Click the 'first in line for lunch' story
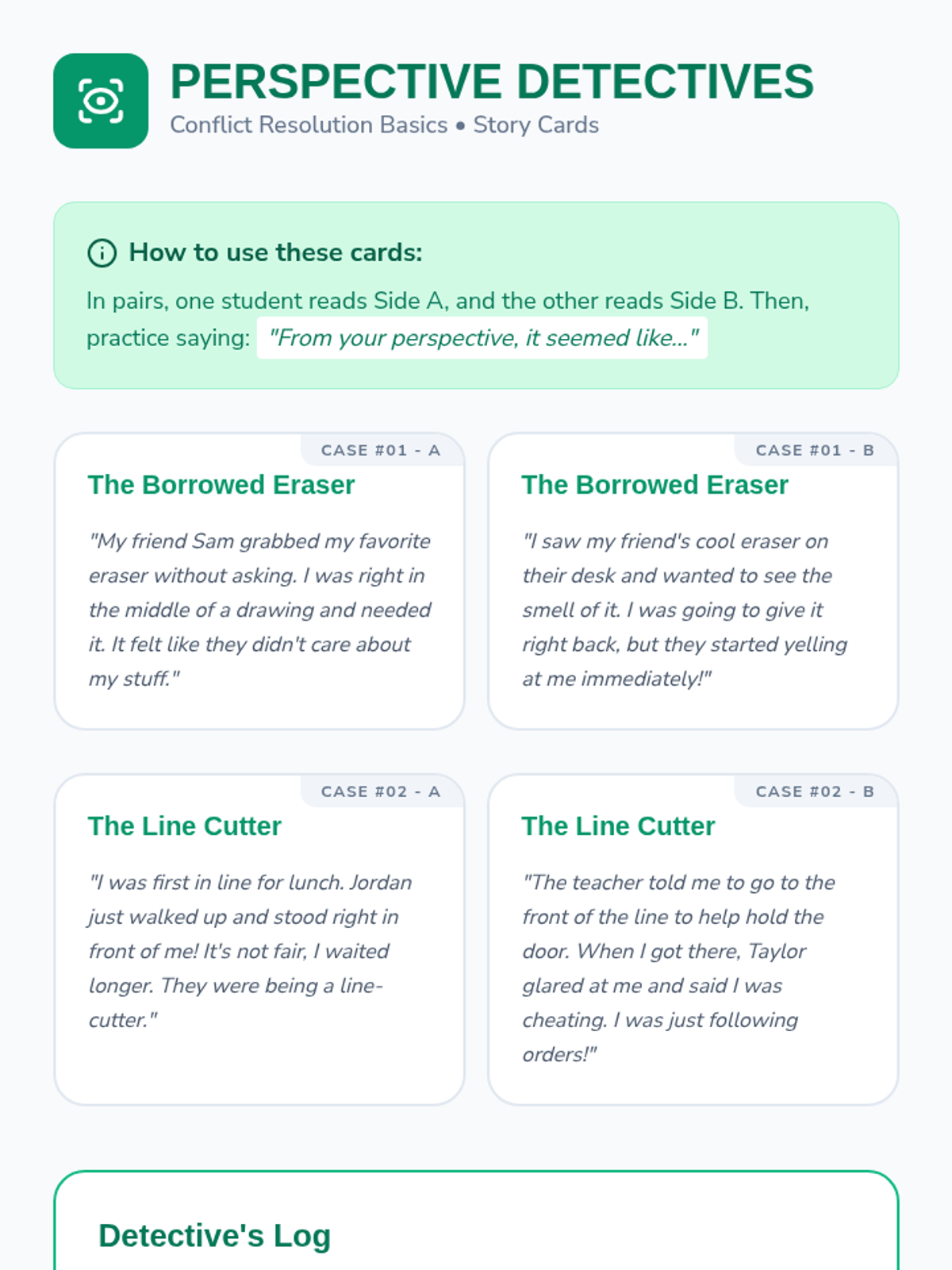 click(x=250, y=951)
